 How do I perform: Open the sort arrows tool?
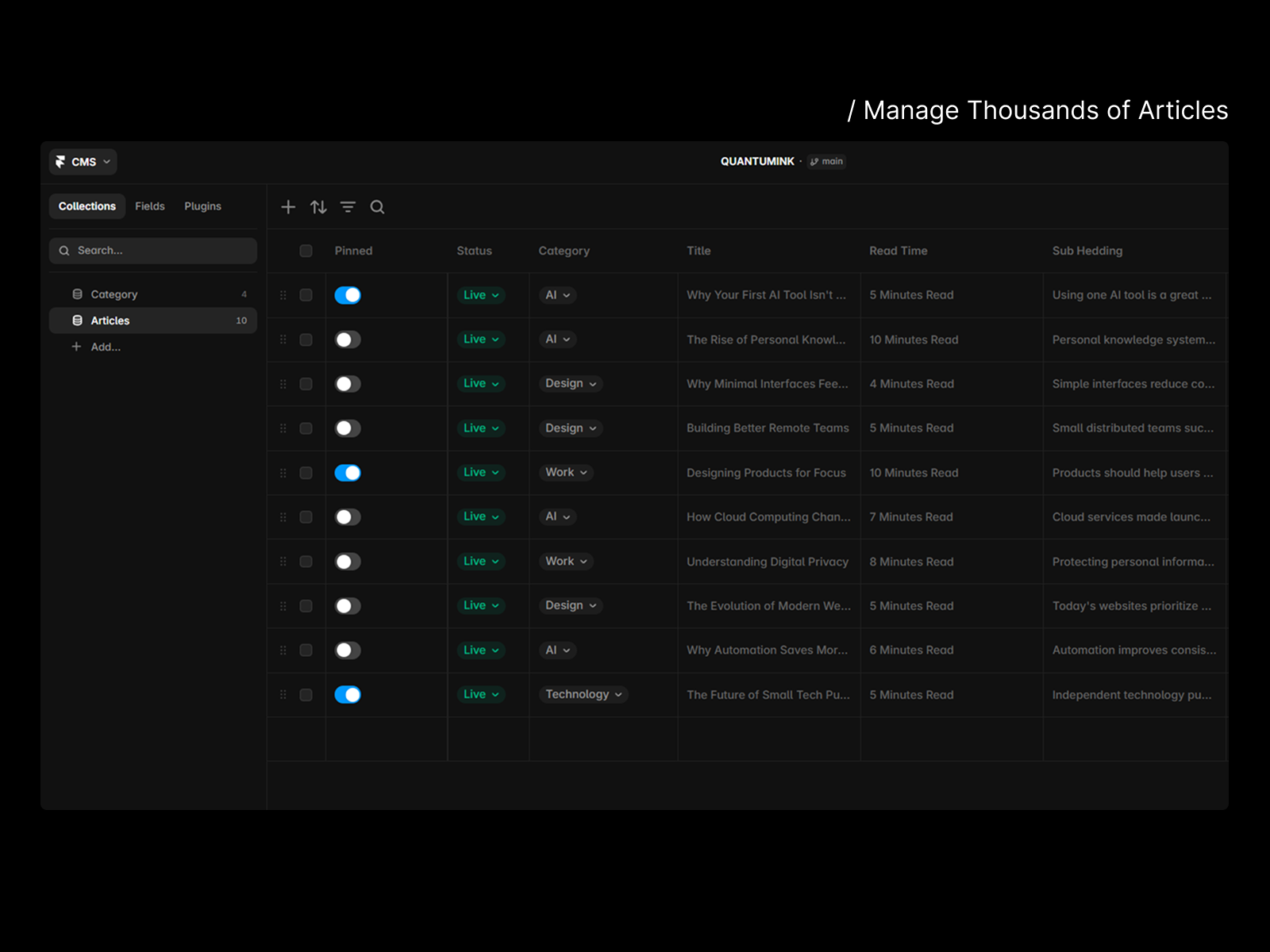pyautogui.click(x=318, y=207)
